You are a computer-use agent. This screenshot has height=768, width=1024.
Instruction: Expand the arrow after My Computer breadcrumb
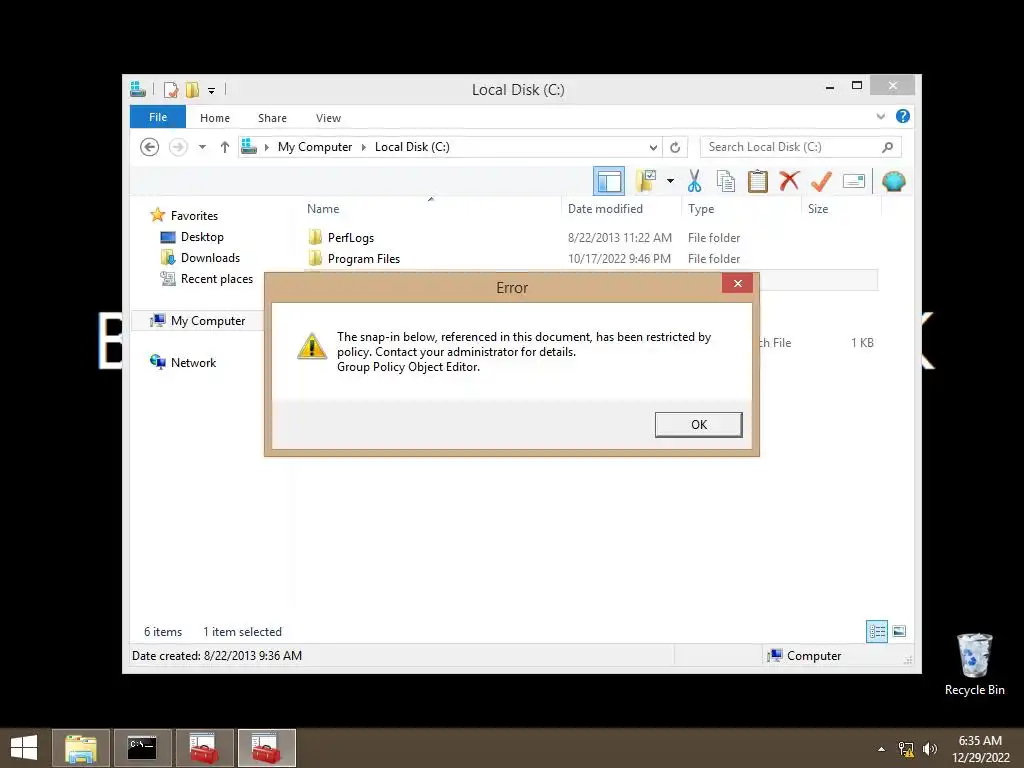coord(364,148)
